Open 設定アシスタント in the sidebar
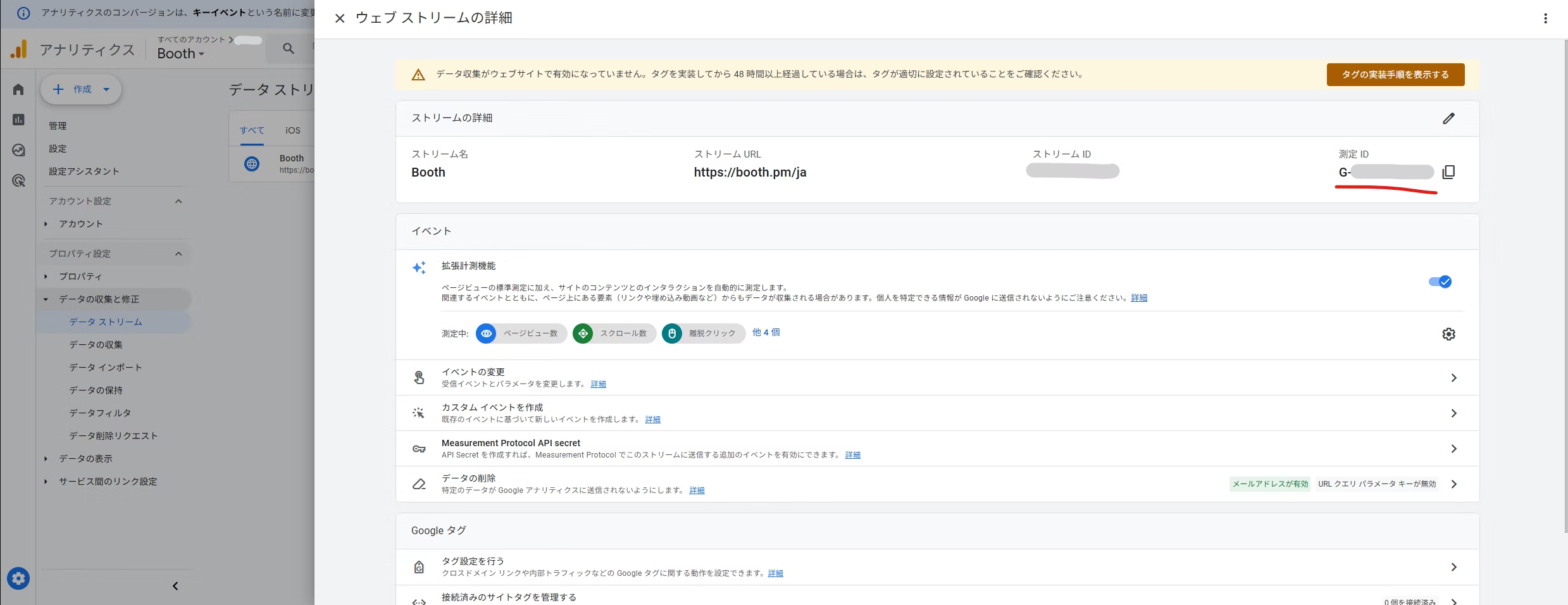Screen dimensions: 1568x605 pyautogui.click(x=84, y=172)
